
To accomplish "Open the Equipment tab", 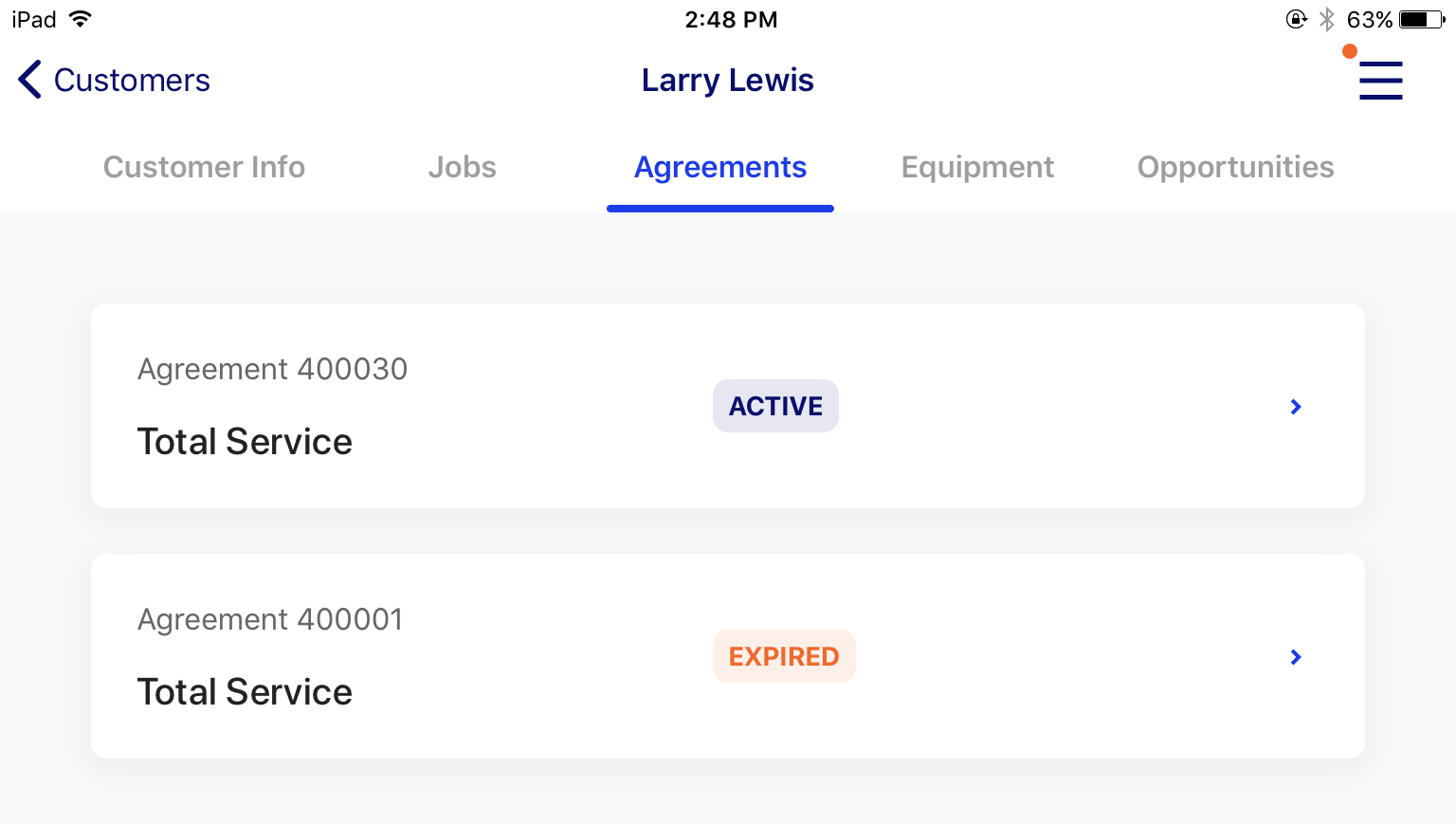I will click(977, 167).
